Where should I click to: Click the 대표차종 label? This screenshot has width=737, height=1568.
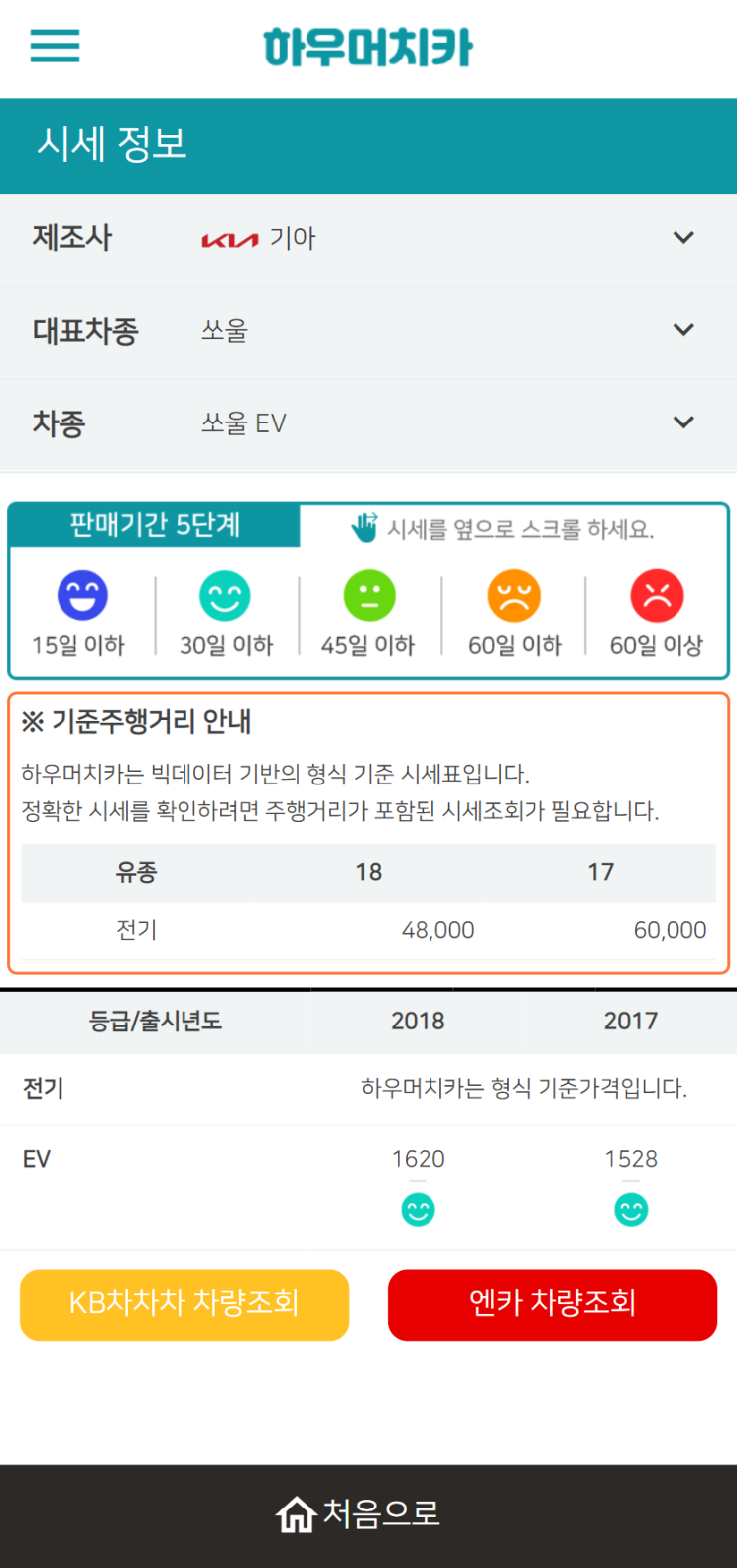point(85,331)
